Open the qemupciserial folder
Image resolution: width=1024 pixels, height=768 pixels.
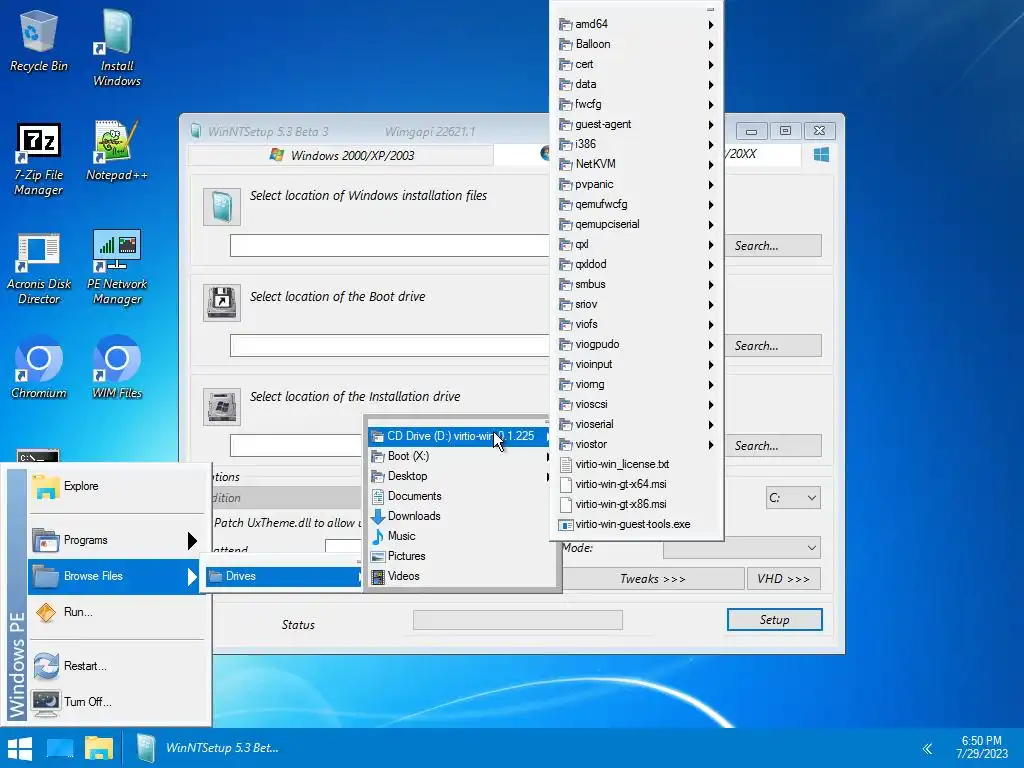click(x=637, y=224)
